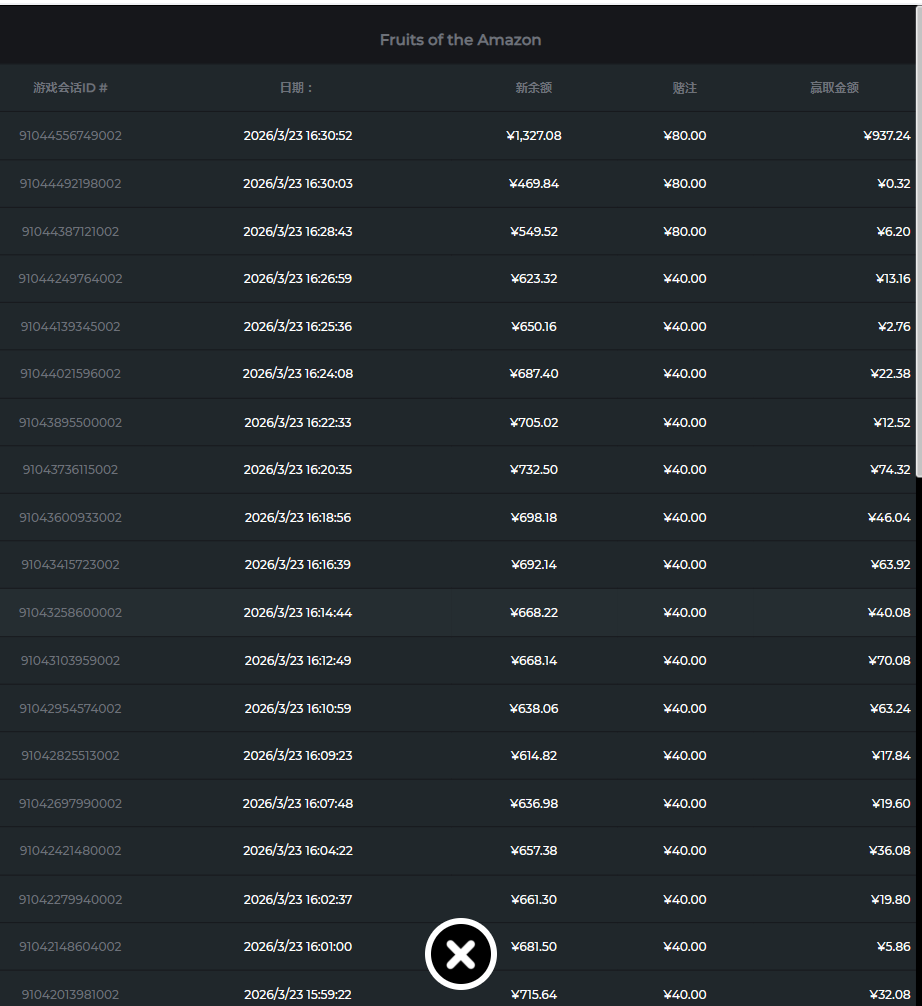Image resolution: width=922 pixels, height=1006 pixels.
Task: Open session ID 91044021596002
Action: click(x=70, y=374)
